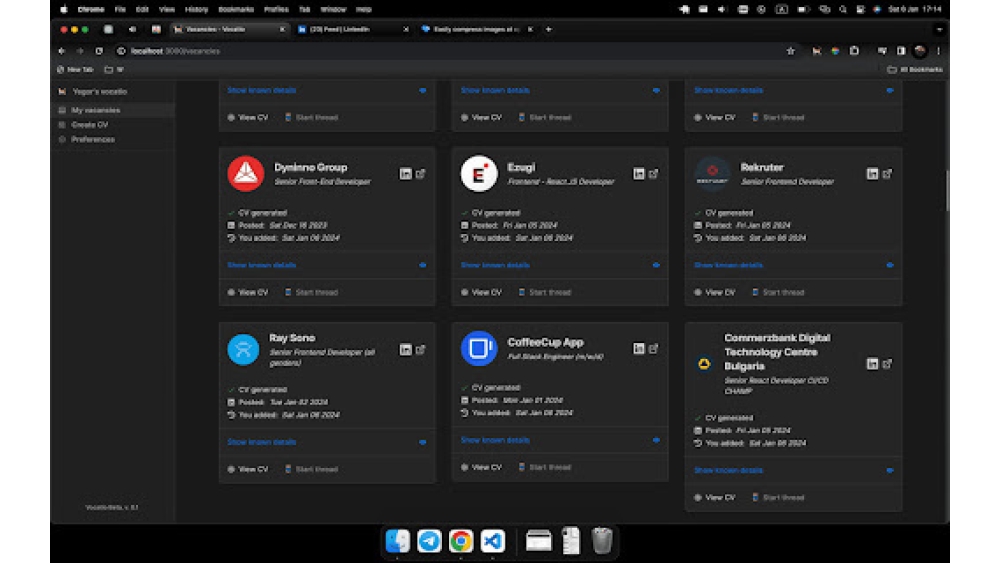Screen dimensions: 1000x563
Task: Open Finder from the Dock
Action: pos(398,541)
